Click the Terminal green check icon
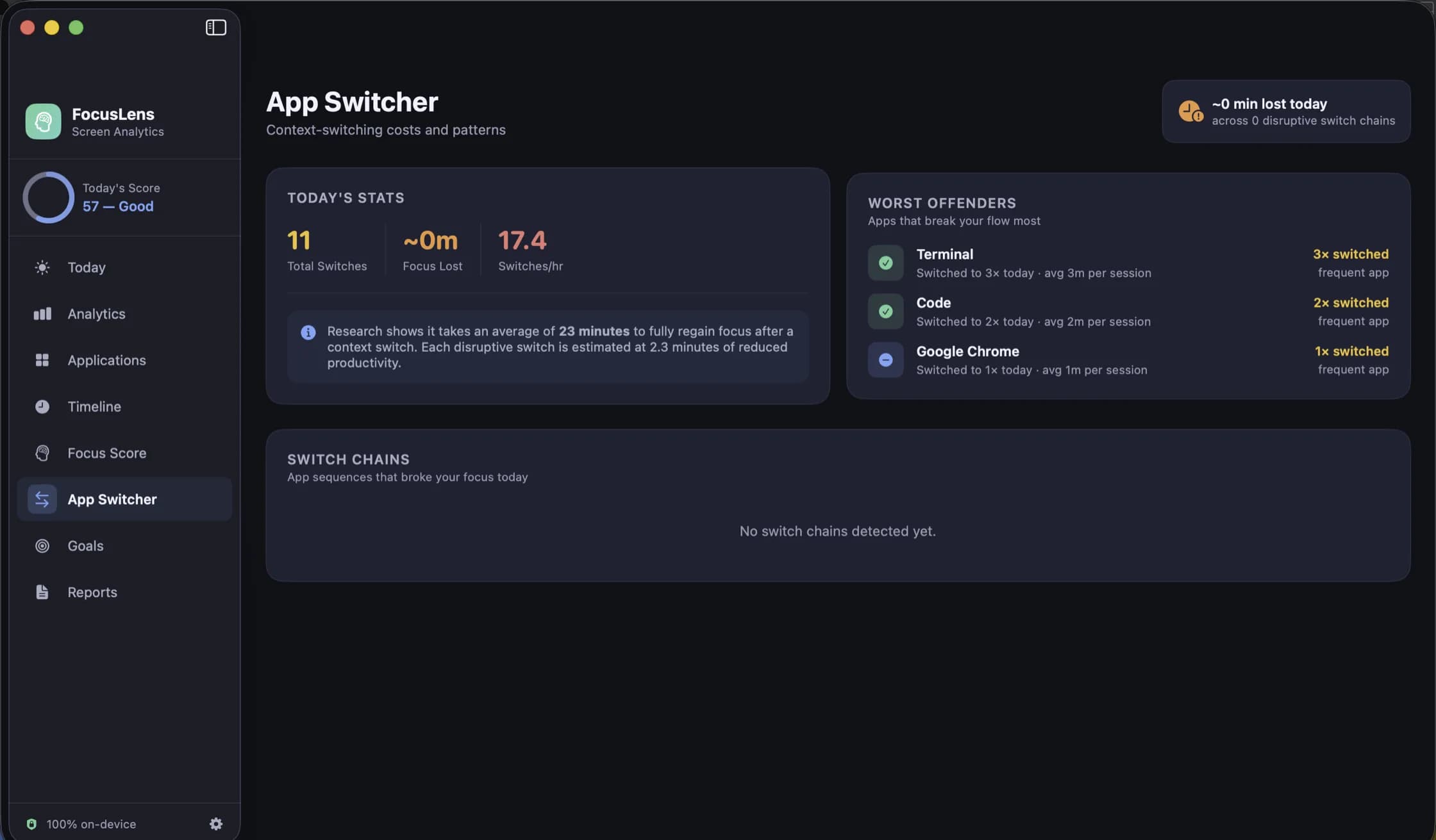Screen dimensions: 1436x840 tap(886, 263)
